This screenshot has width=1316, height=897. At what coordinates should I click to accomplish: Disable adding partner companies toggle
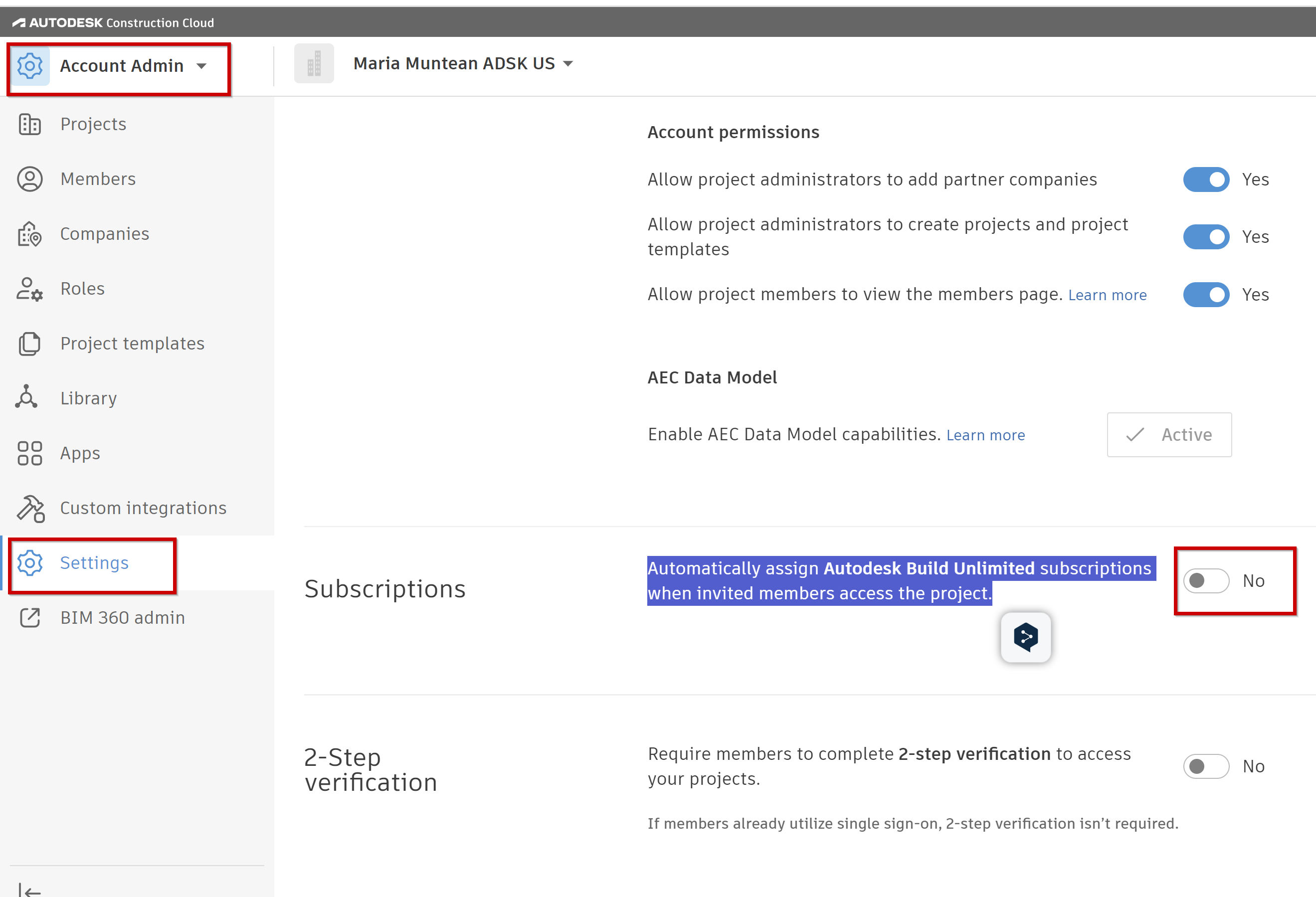1206,179
